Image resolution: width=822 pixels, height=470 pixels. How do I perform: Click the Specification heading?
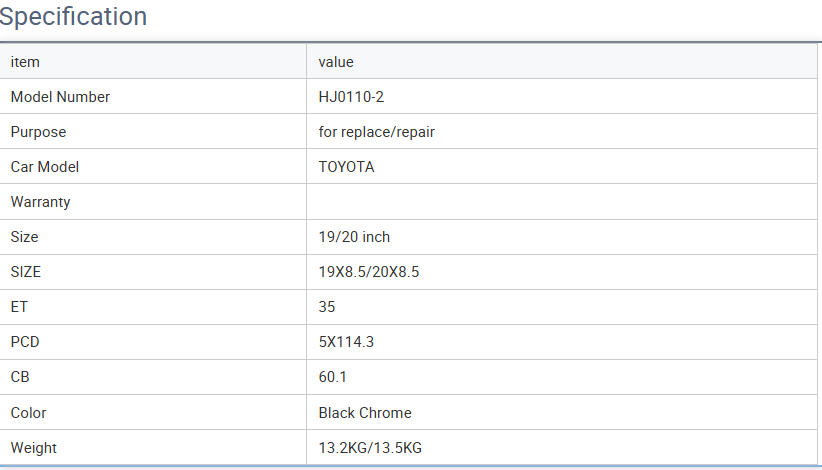tap(74, 17)
